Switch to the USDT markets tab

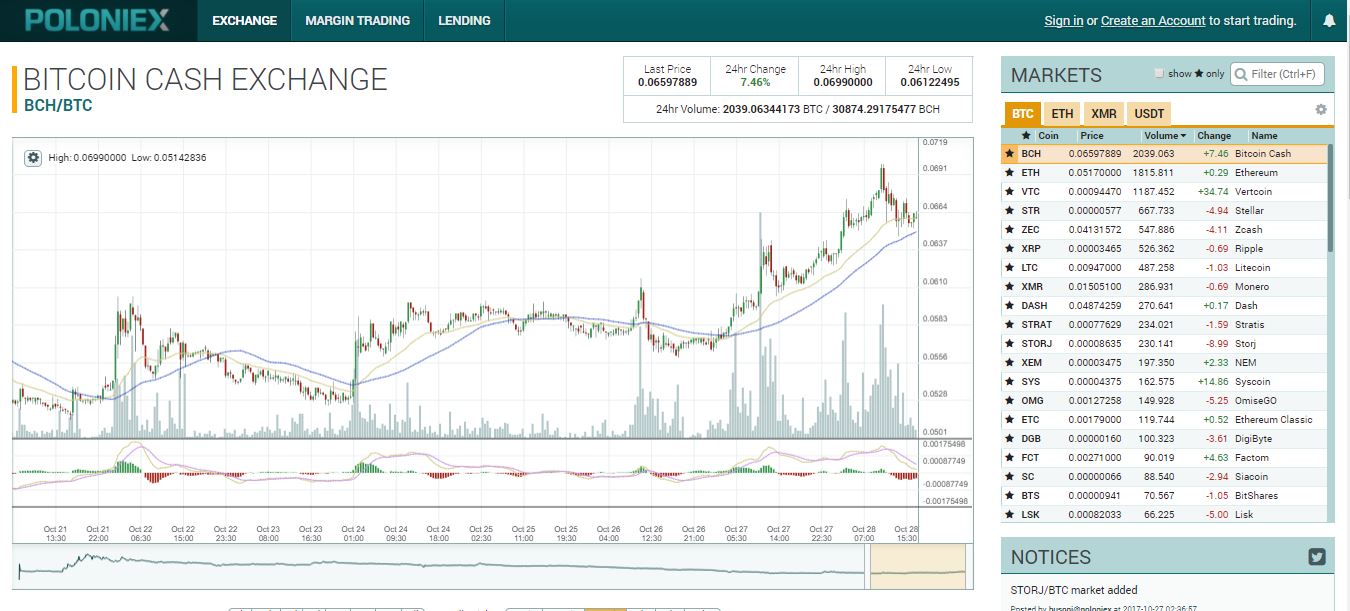1149,114
